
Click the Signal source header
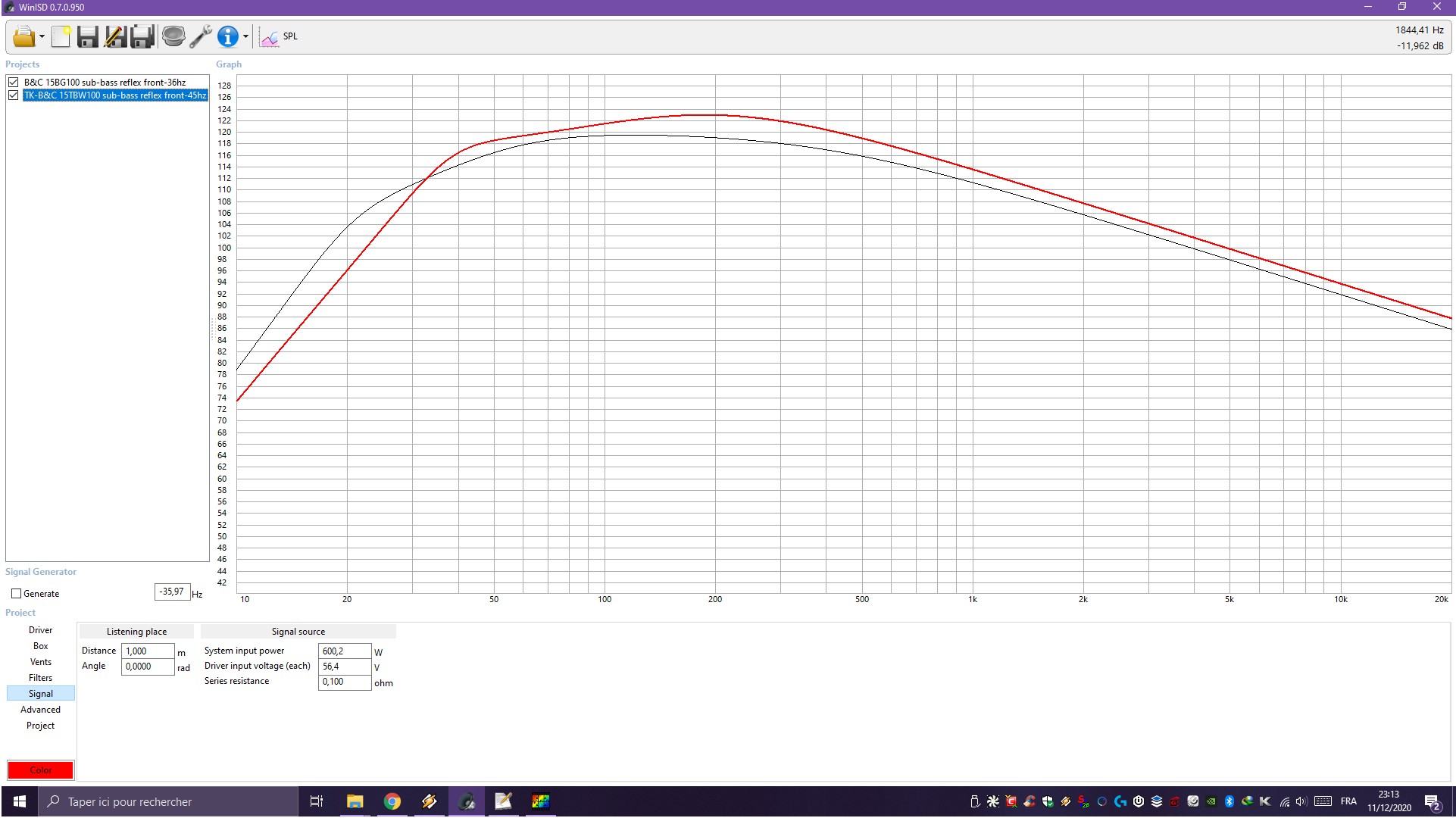pos(298,632)
